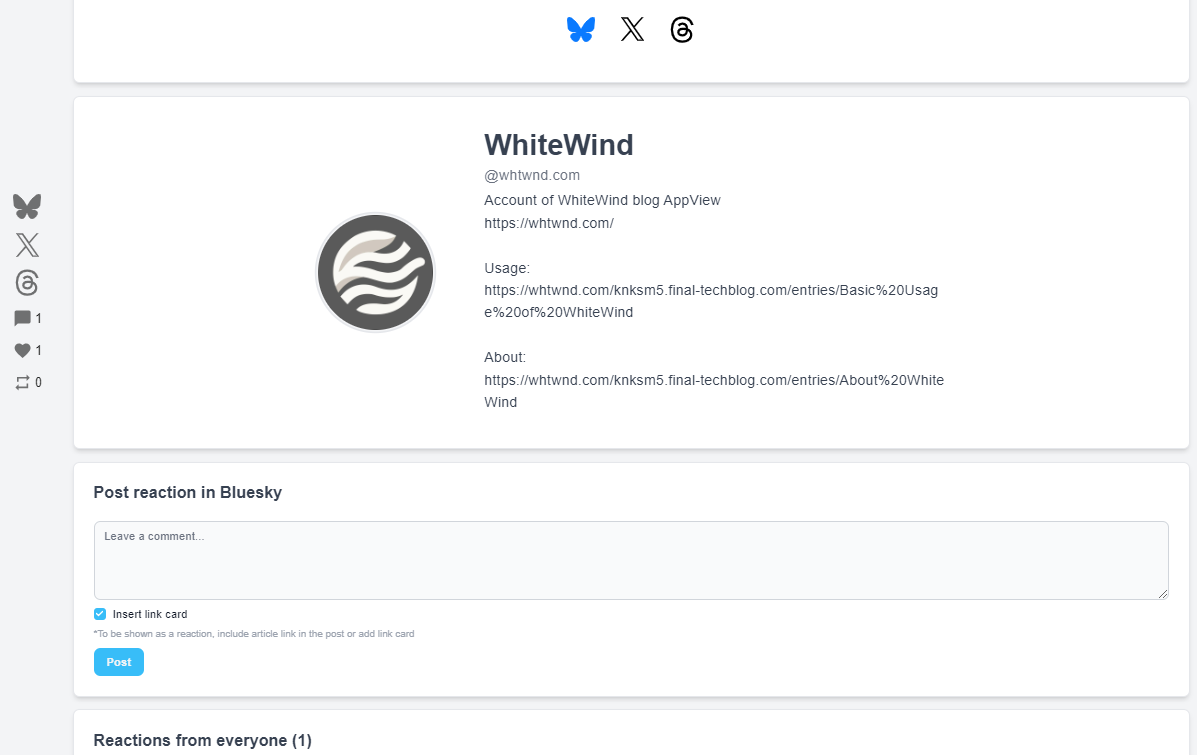Screen dimensions: 1197x755
Task: Click the gray Bluesky butterfly in left sidebar
Action: click(27, 207)
